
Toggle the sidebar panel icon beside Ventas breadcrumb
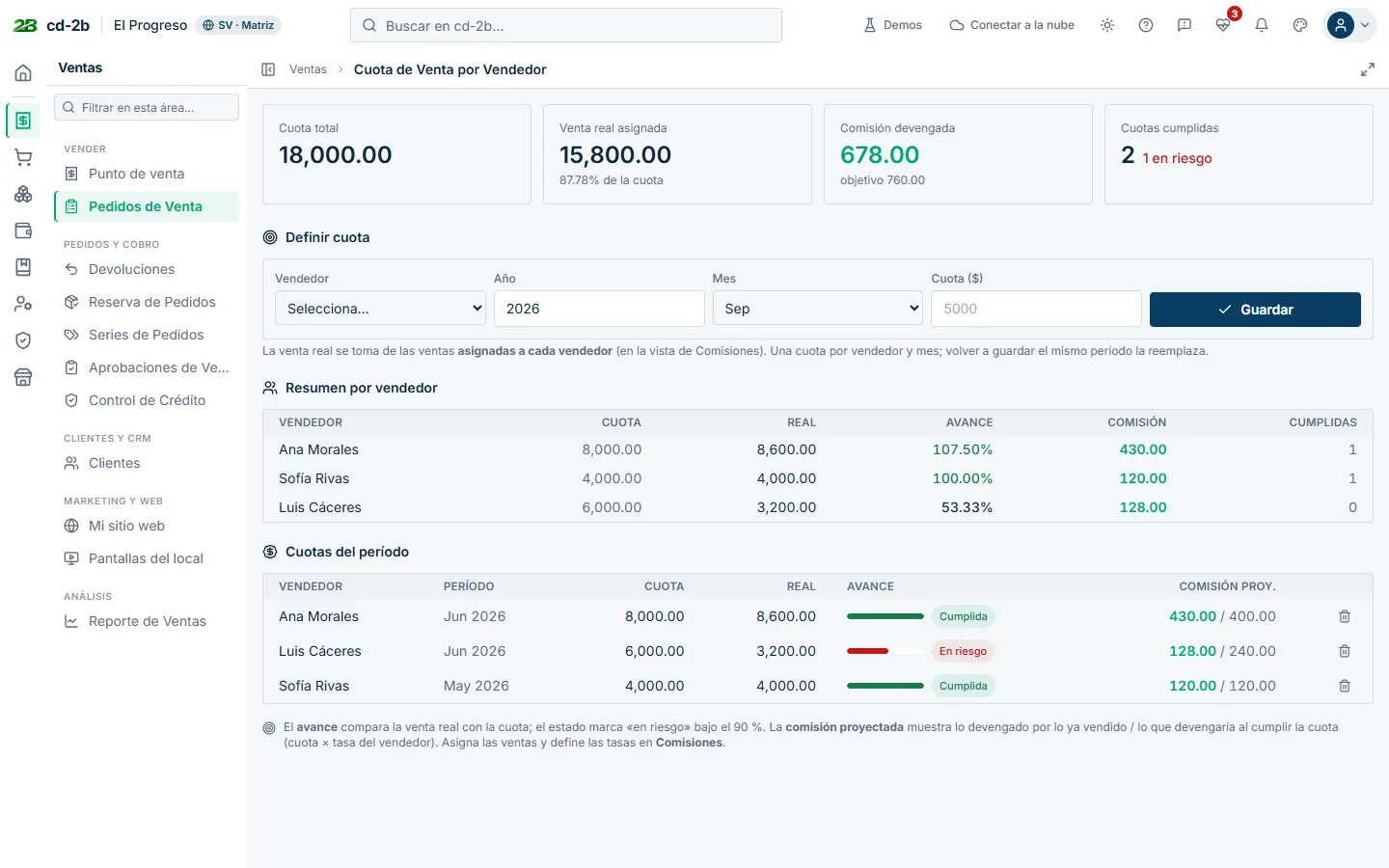[x=268, y=69]
